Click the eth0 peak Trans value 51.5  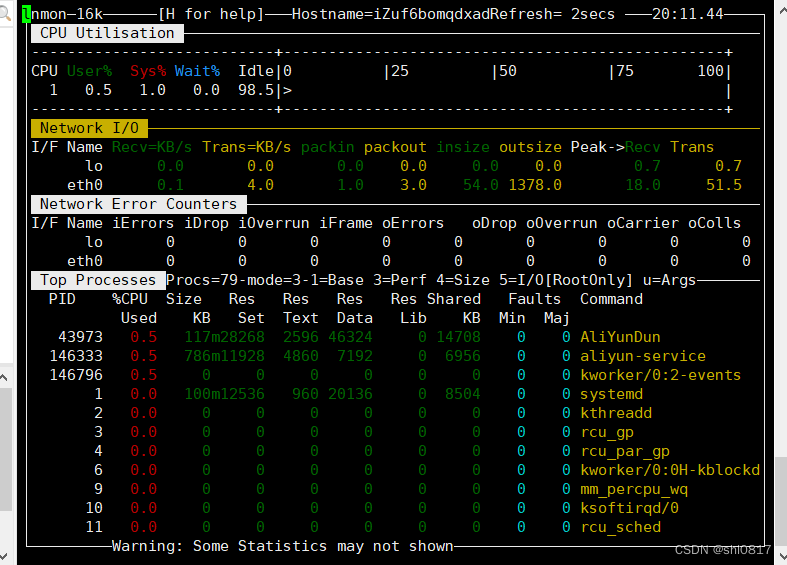pyautogui.click(x=724, y=185)
